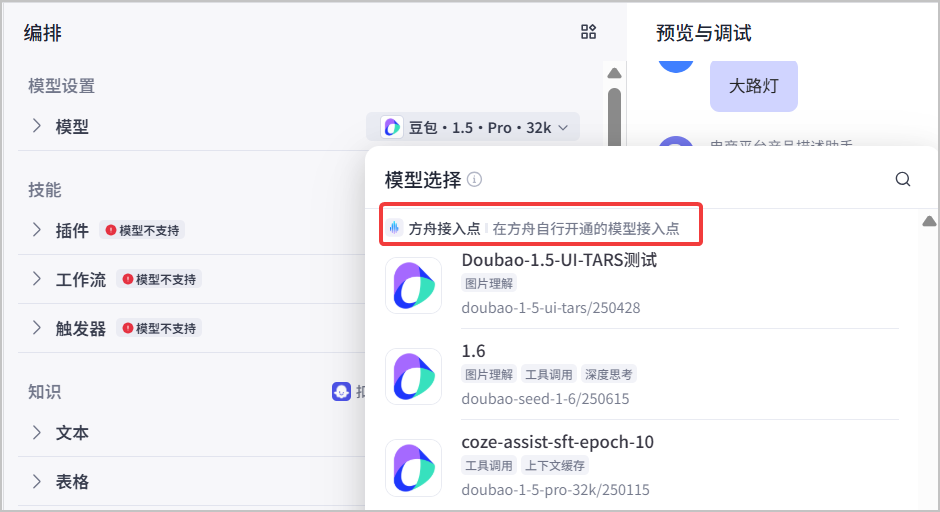Click 模型不支持 tag on 插件 row

(142, 230)
